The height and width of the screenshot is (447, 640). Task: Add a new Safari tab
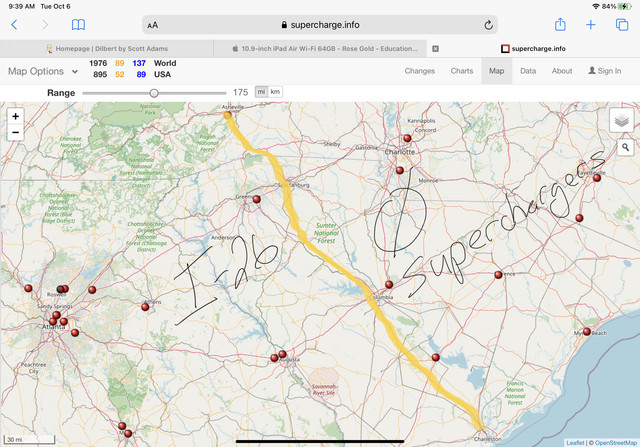pos(591,25)
